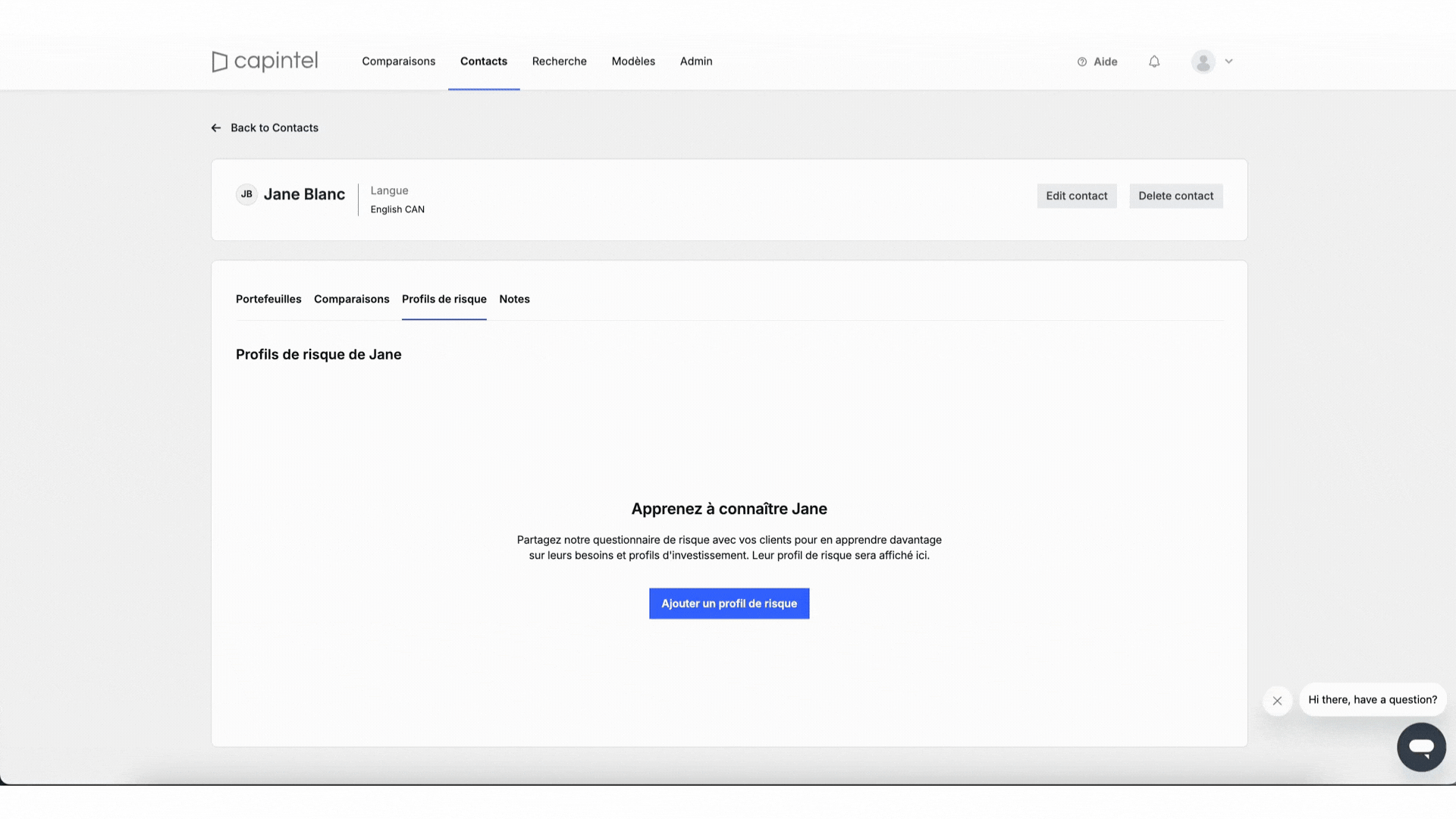
Task: Open the chat widget launcher
Action: click(1421, 747)
